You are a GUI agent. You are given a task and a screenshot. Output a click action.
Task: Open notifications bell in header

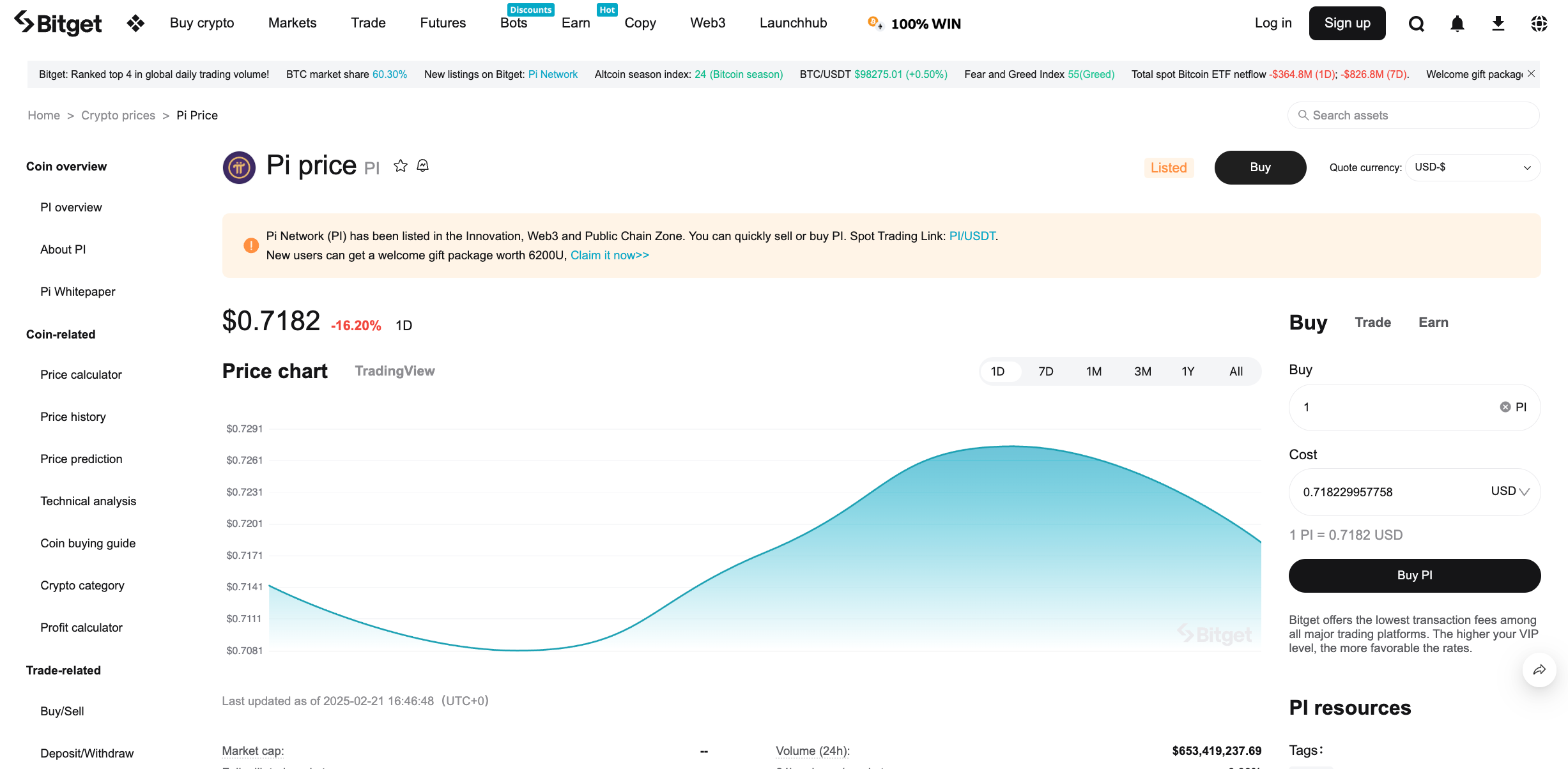1457,24
